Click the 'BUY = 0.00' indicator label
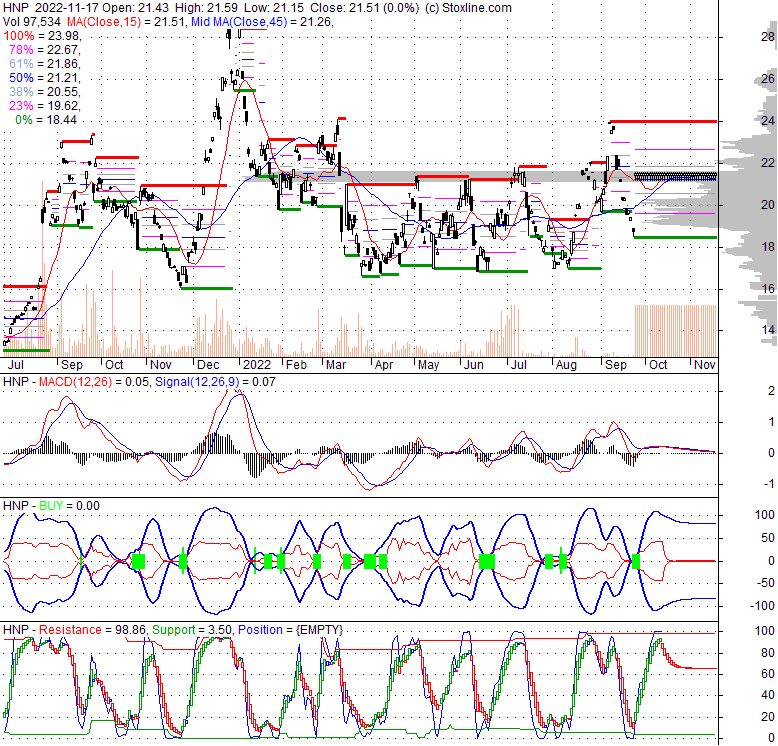Screen dimensions: 778x746 pos(69,506)
